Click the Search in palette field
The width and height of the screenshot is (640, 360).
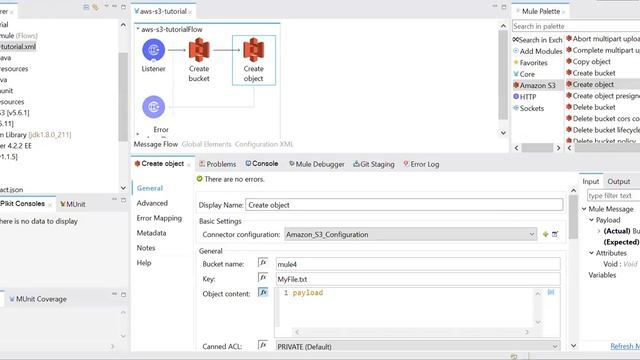click(576, 26)
